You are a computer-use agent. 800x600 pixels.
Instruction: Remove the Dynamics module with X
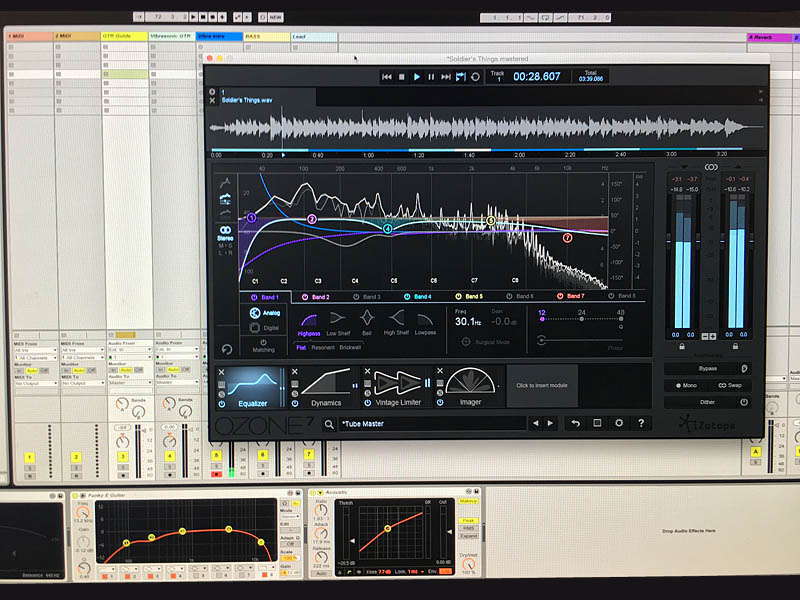tap(294, 371)
